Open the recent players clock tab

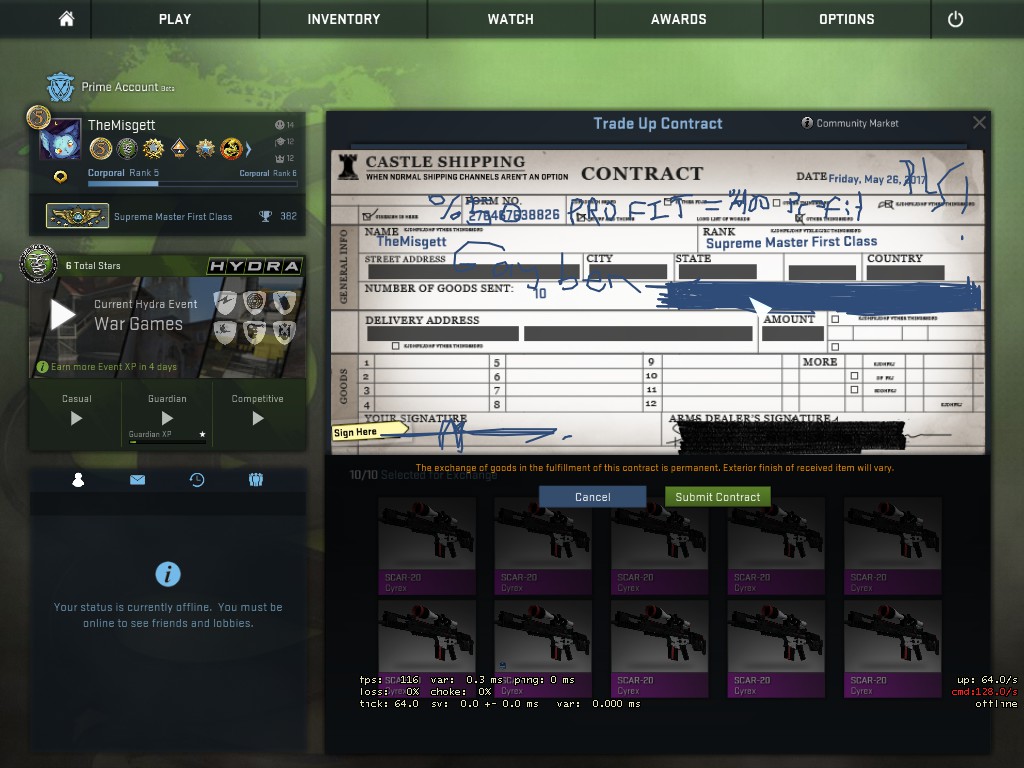[197, 480]
